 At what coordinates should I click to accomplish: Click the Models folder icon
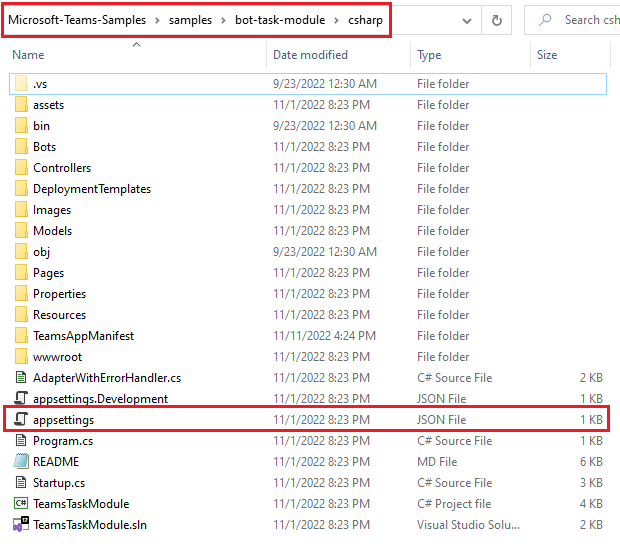pyautogui.click(x=21, y=231)
